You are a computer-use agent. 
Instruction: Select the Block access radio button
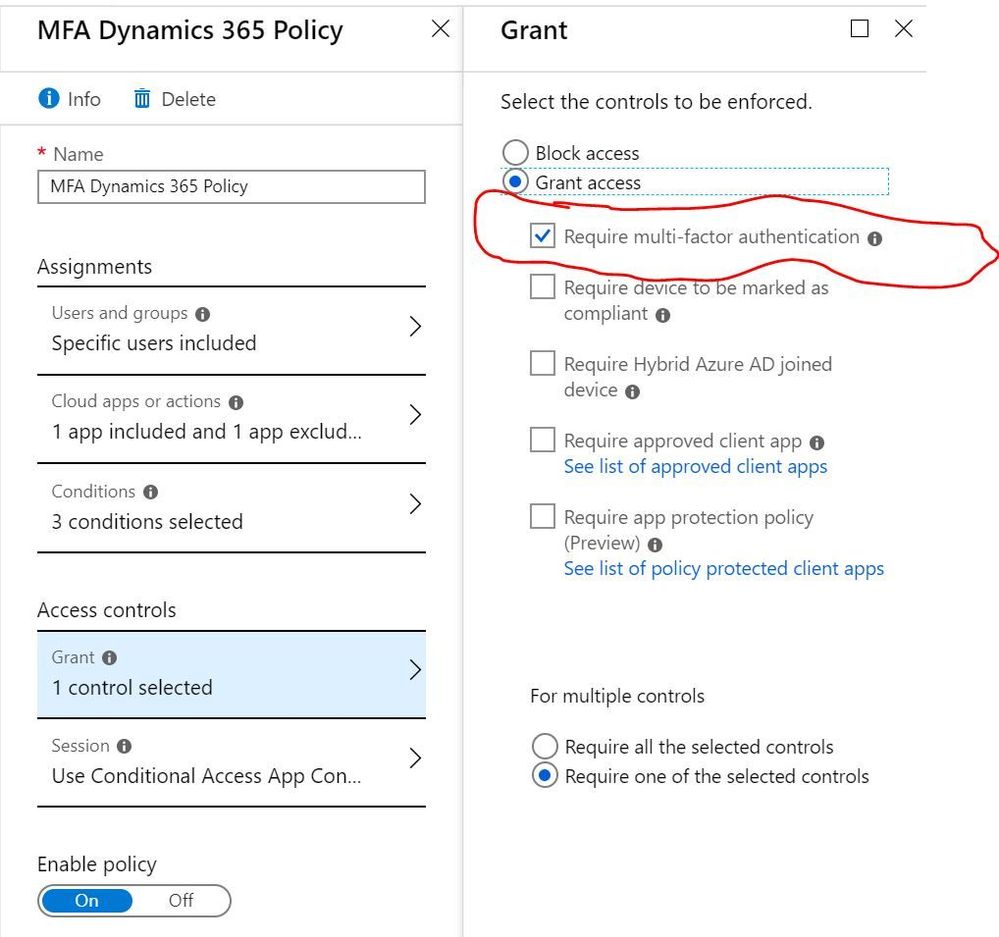515,153
